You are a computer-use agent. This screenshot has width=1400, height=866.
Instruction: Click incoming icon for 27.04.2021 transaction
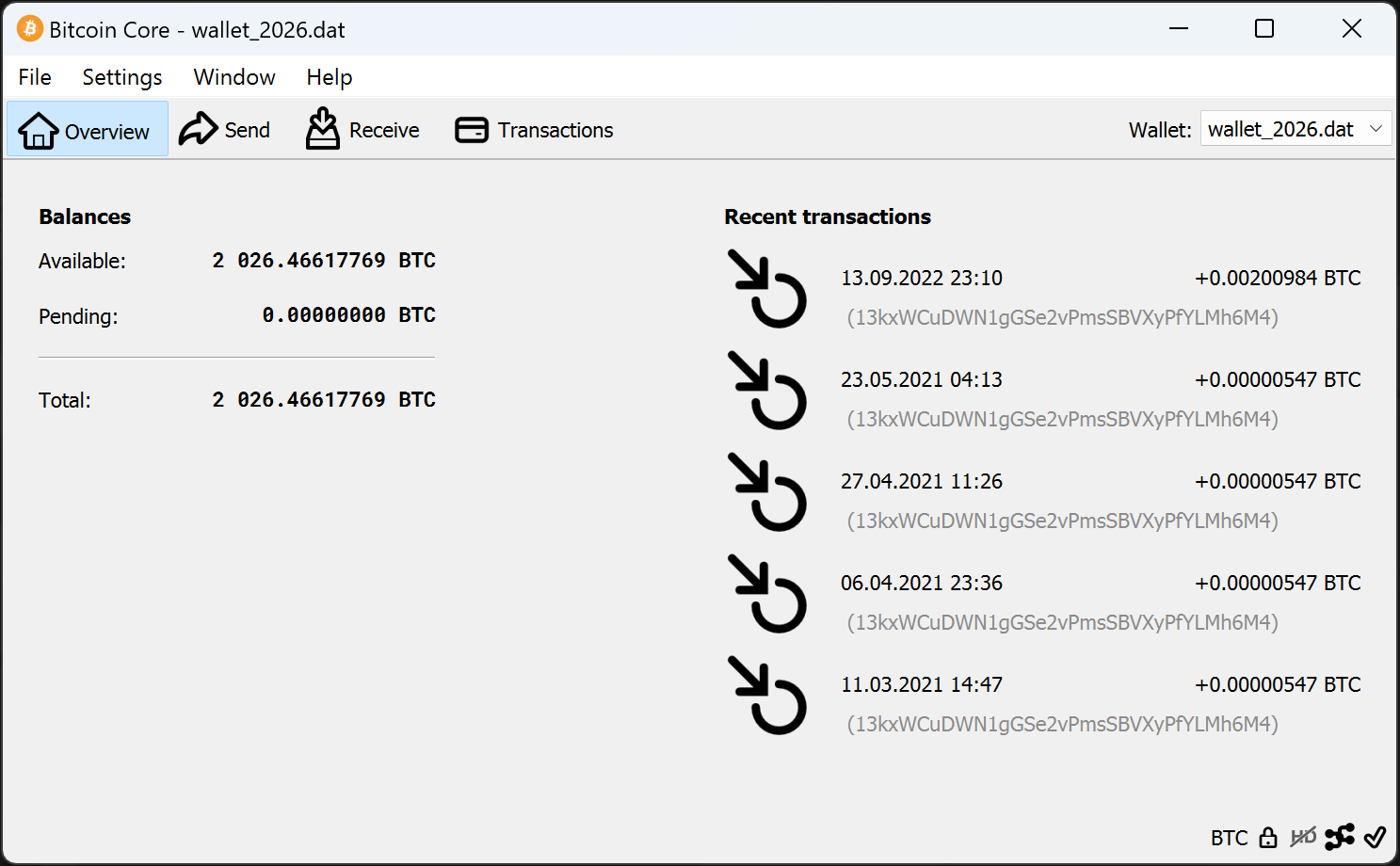point(767,492)
